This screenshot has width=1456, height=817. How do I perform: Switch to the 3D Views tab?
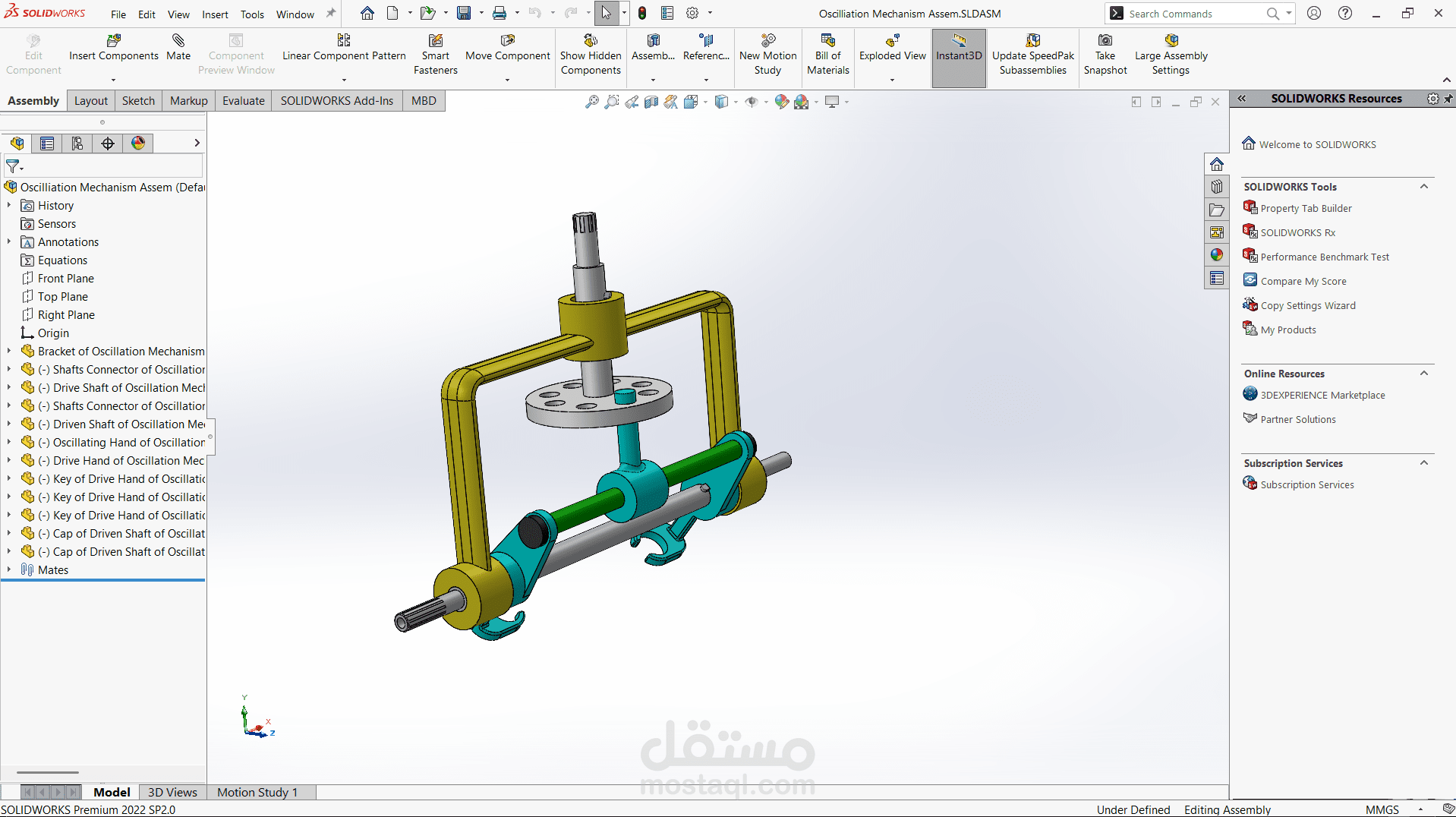pos(172,792)
